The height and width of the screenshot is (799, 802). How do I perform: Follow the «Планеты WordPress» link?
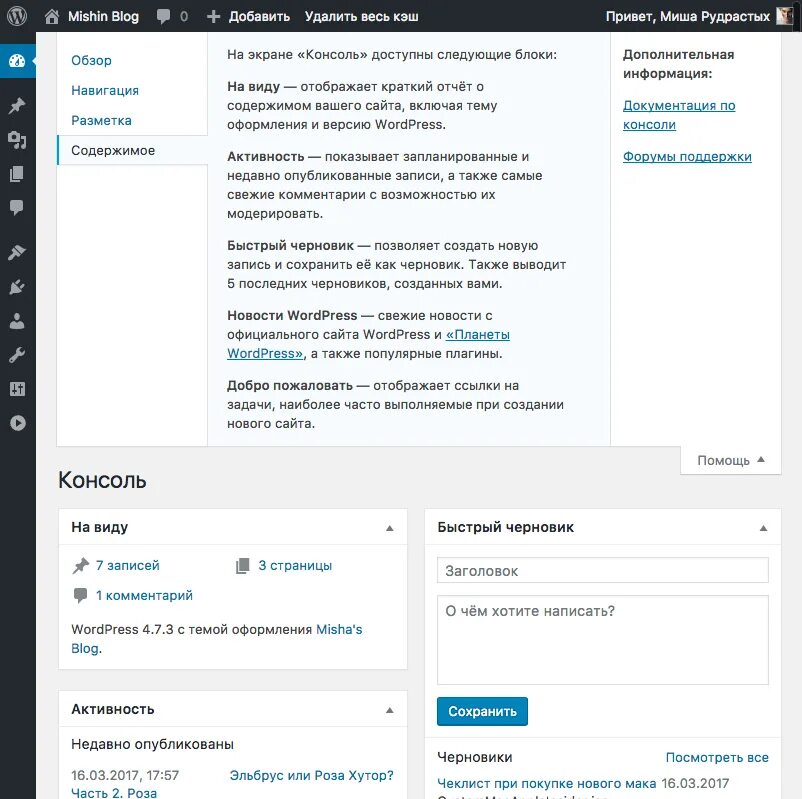[x=368, y=344]
